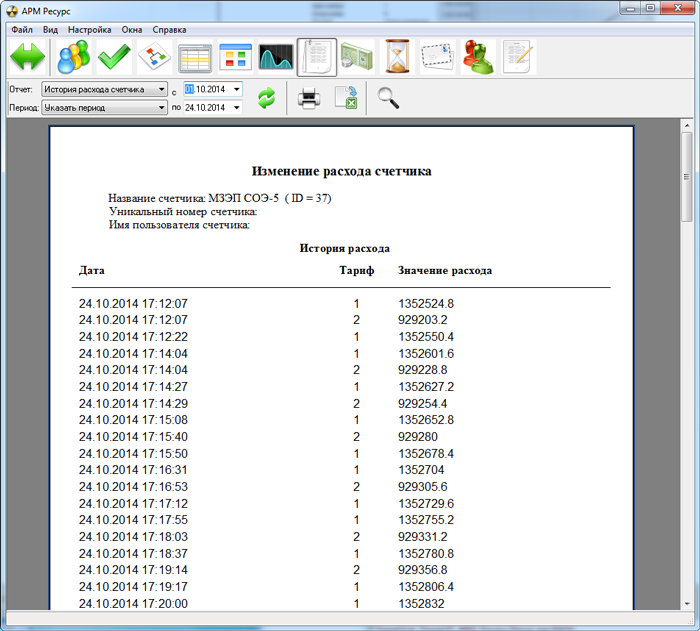Click the vertical scrollbar down arrow
This screenshot has height=631, width=700.
687,604
